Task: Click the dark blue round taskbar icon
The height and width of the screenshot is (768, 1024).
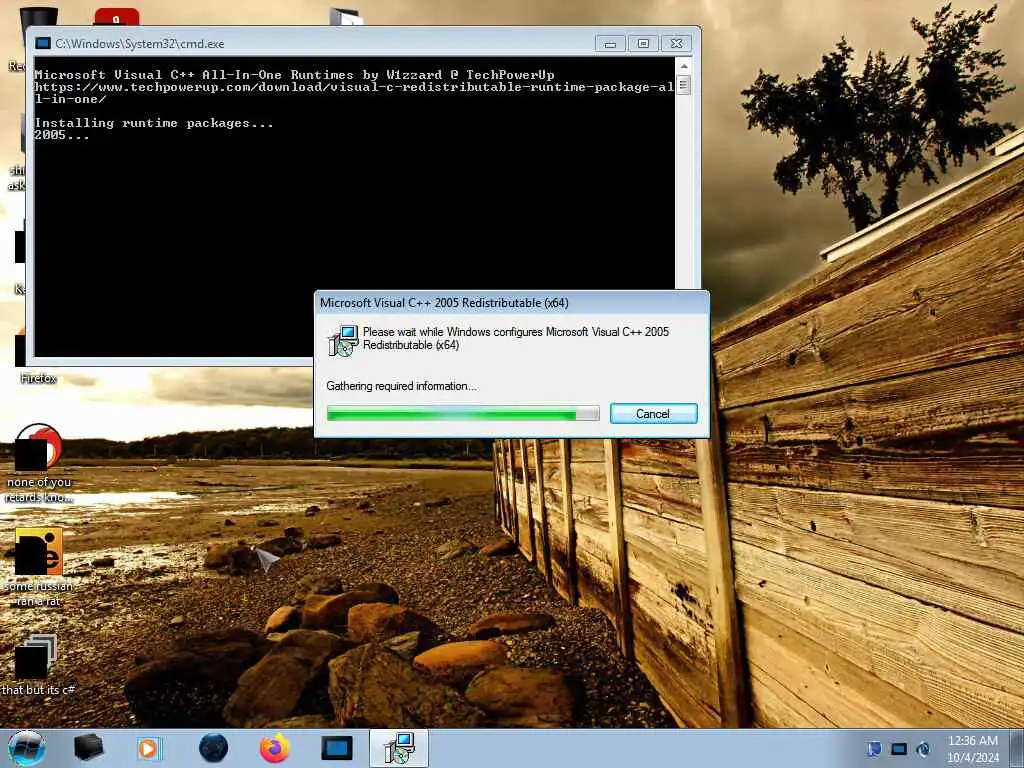Action: [x=213, y=748]
